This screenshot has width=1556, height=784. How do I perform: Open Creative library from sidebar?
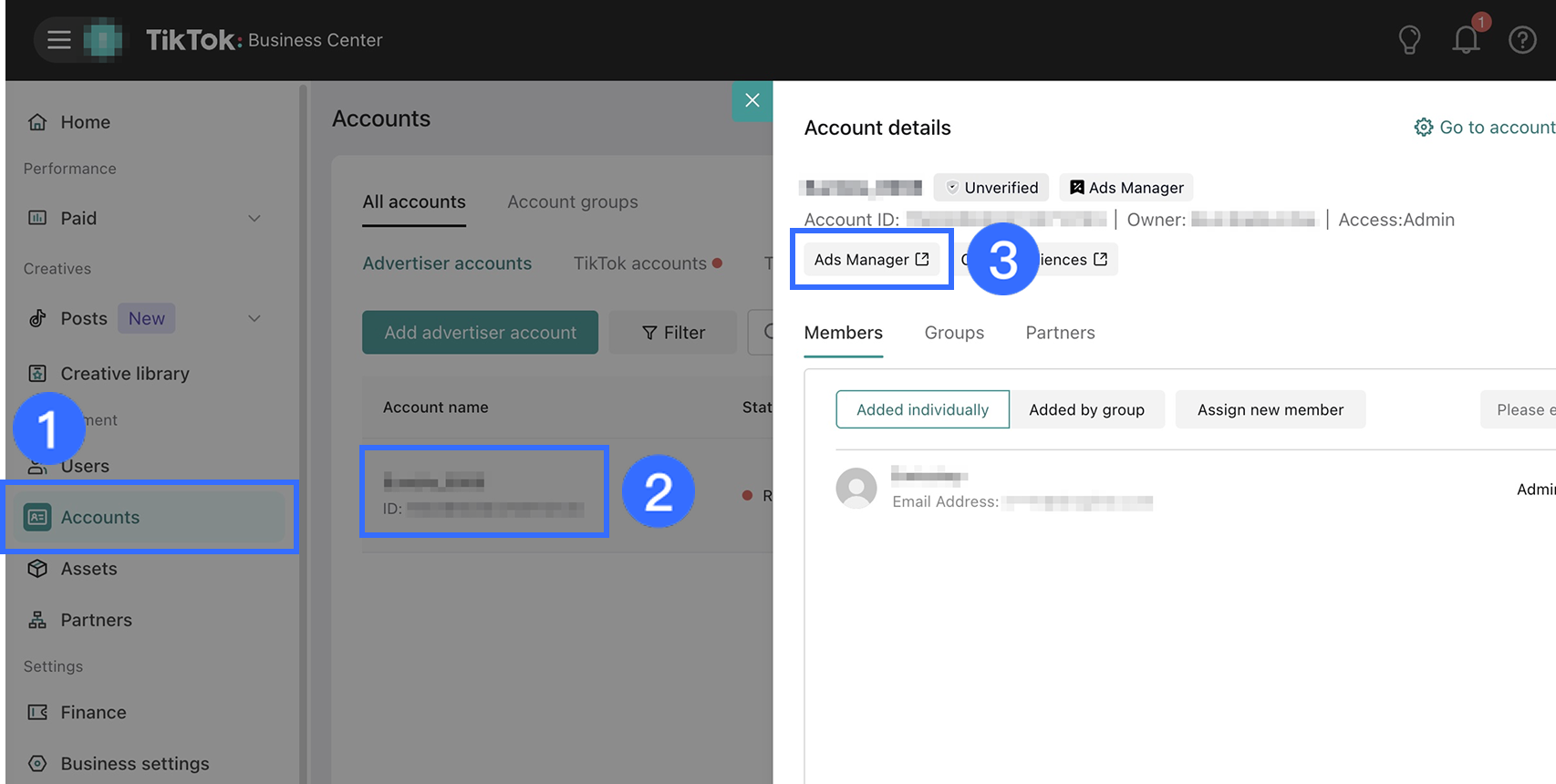125,374
